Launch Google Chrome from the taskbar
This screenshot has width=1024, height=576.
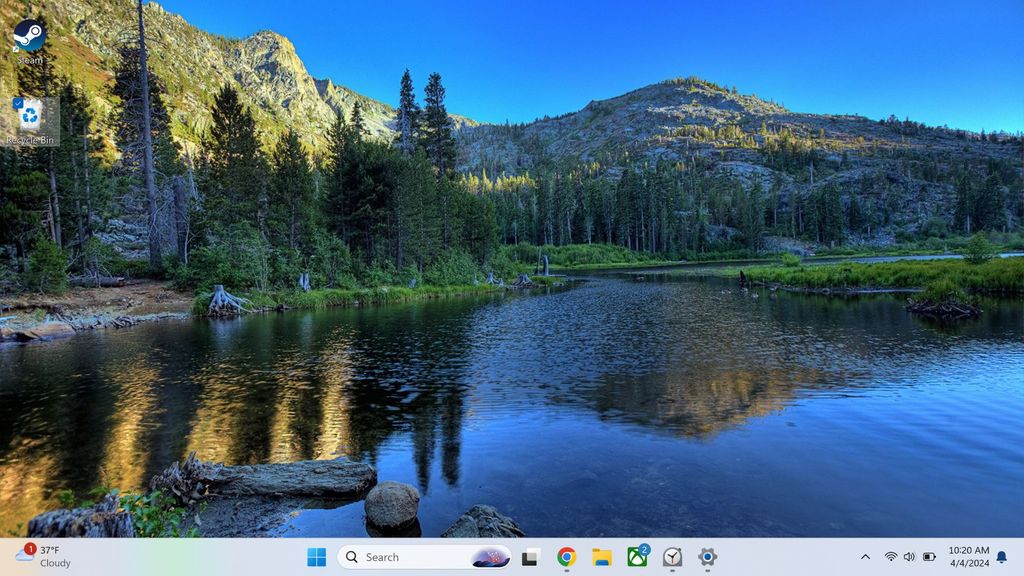coord(566,557)
